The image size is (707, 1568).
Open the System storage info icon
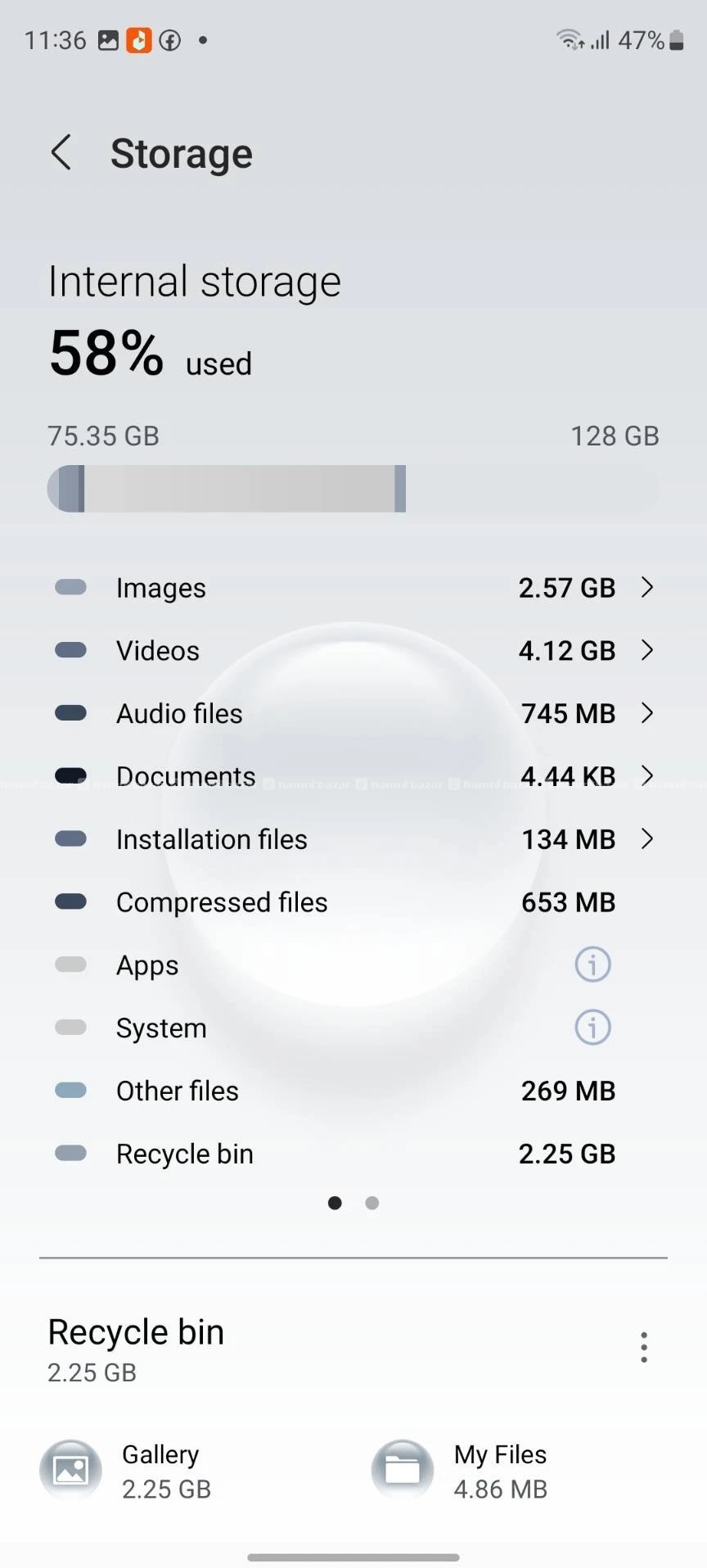coord(592,1028)
